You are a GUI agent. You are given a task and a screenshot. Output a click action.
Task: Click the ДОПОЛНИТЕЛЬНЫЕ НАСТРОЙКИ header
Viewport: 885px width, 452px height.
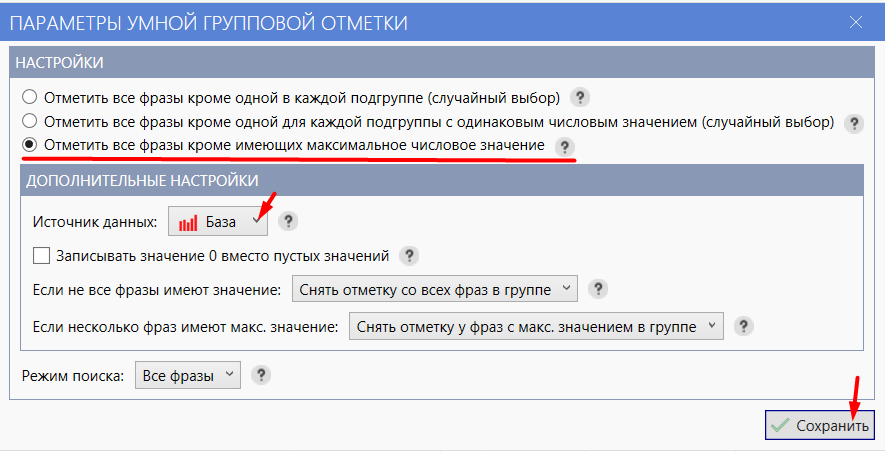click(442, 181)
